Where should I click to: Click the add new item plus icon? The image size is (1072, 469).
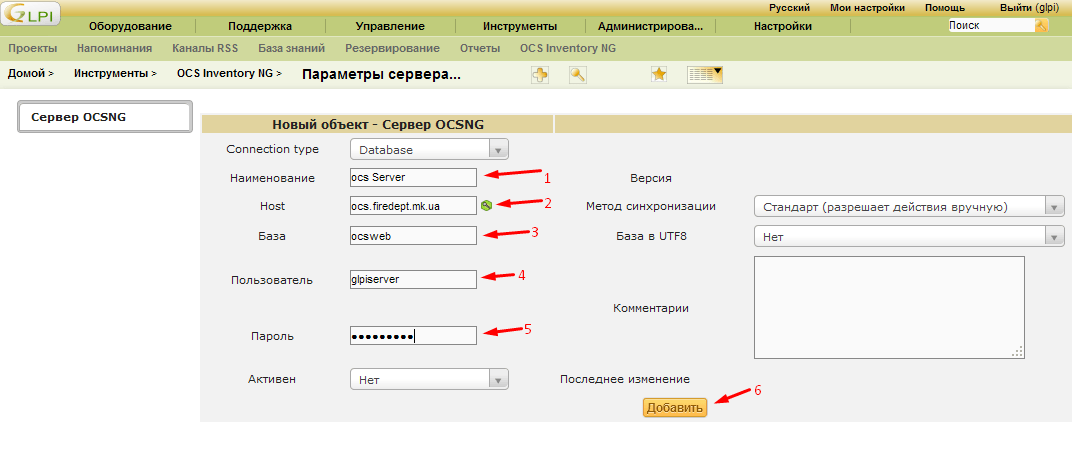coord(540,75)
